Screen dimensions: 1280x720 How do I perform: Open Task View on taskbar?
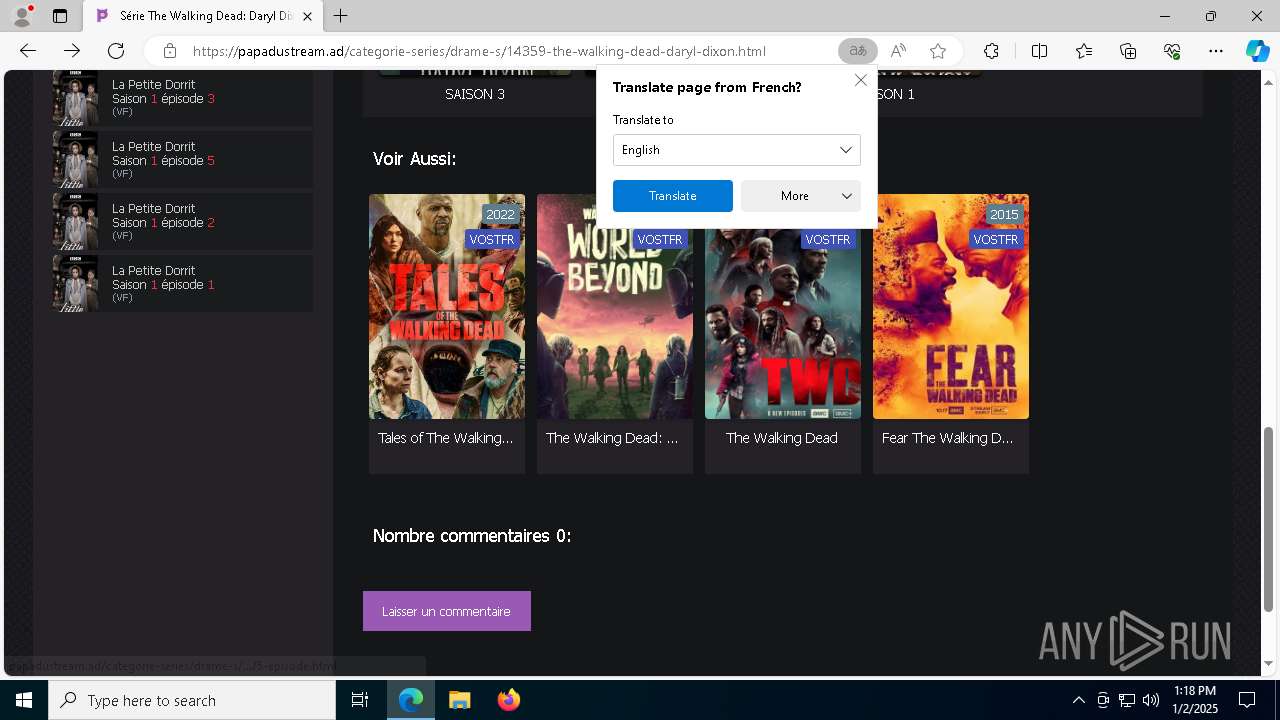click(x=360, y=700)
